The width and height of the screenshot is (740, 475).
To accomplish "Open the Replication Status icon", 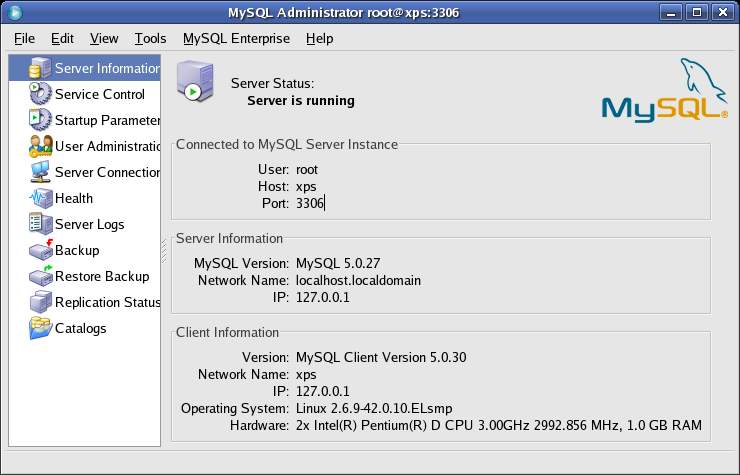I will point(40,302).
